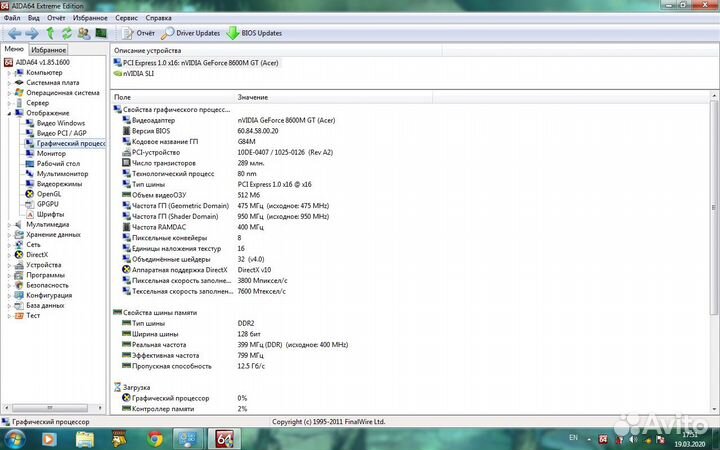Select Видео PCI / AGP item
This screenshot has height=450, width=720.
pyautogui.click(x=62, y=133)
